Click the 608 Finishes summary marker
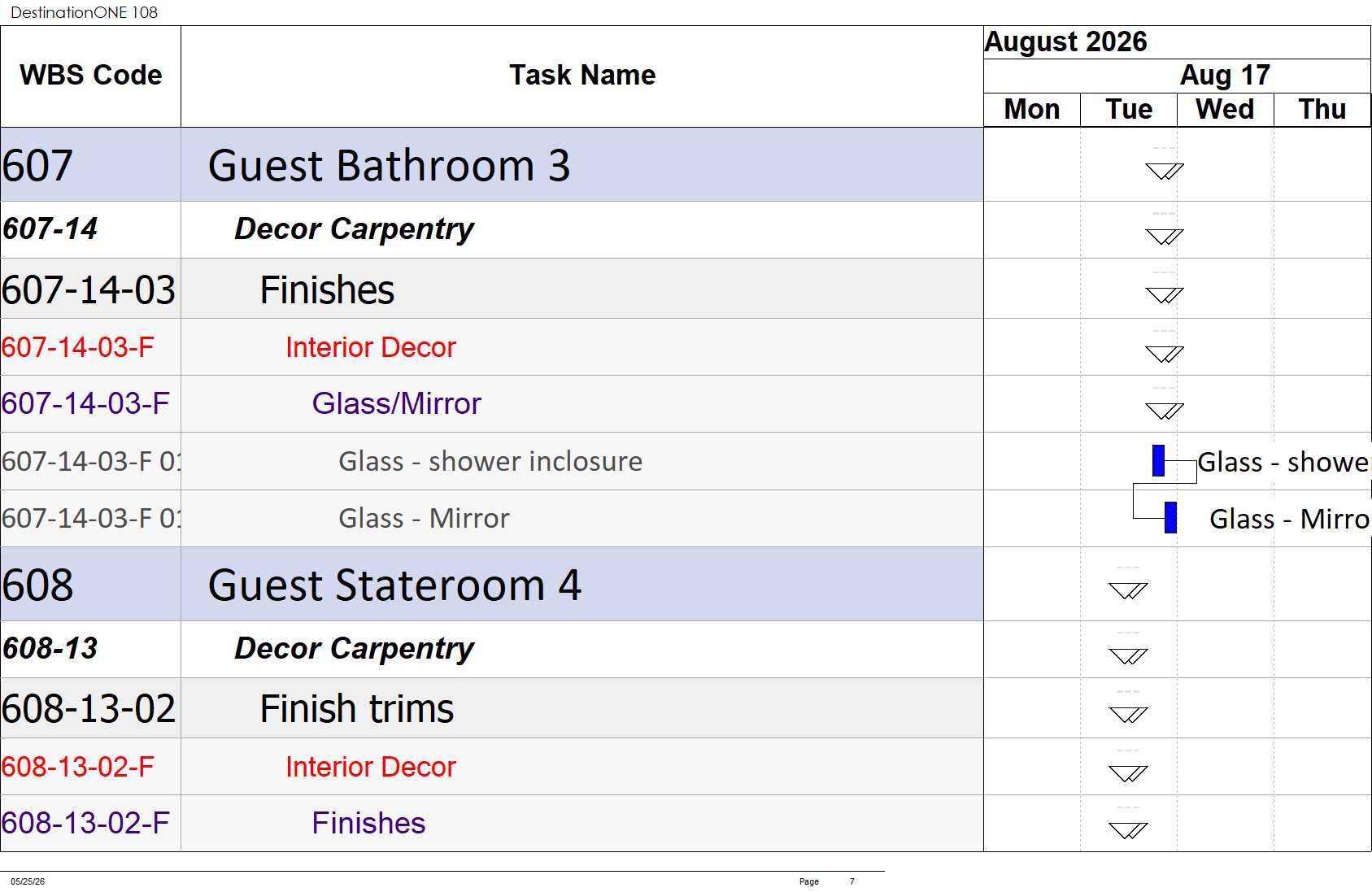Image resolution: width=1372 pixels, height=892 pixels. point(1128,830)
